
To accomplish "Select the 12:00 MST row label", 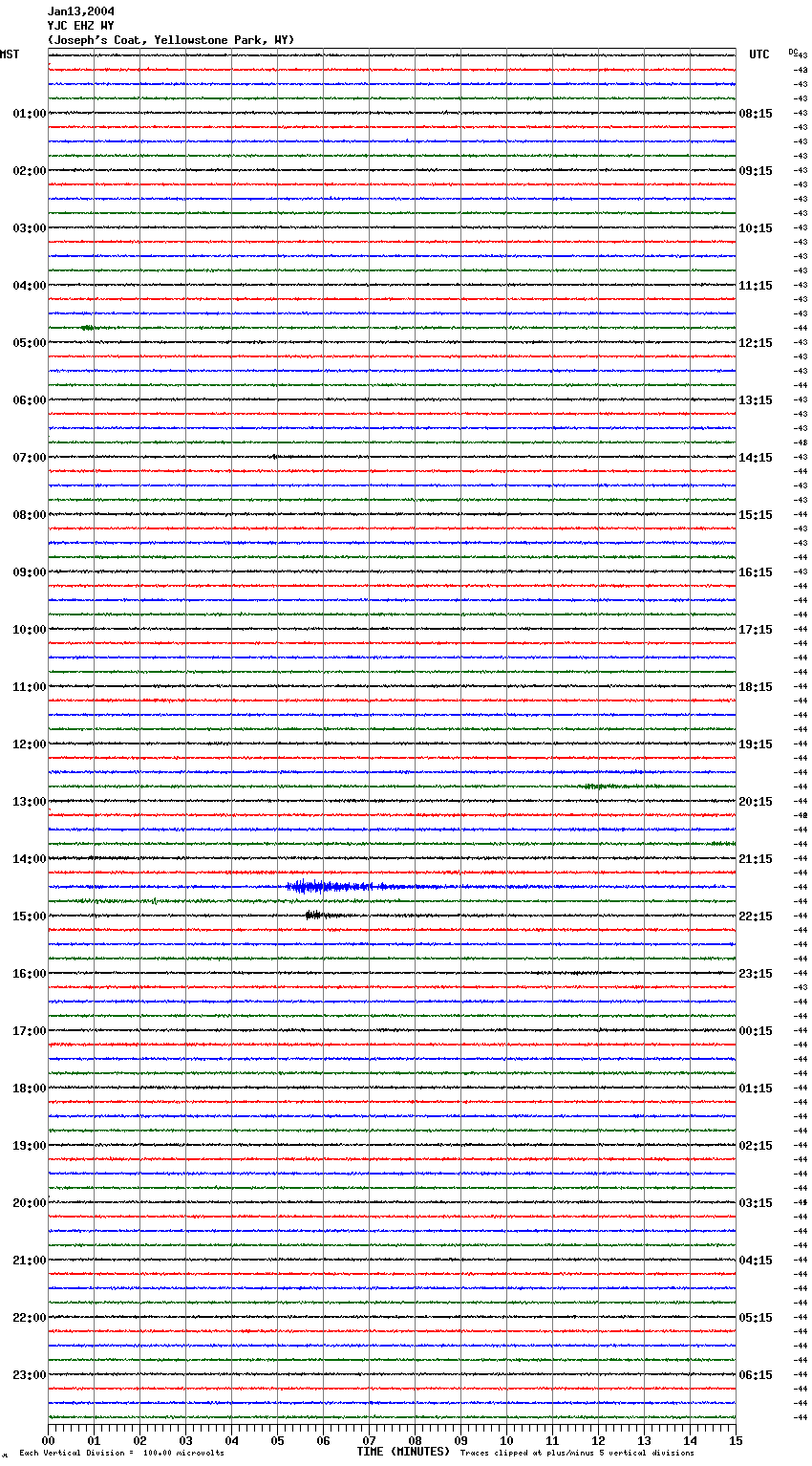I will click(30, 744).
